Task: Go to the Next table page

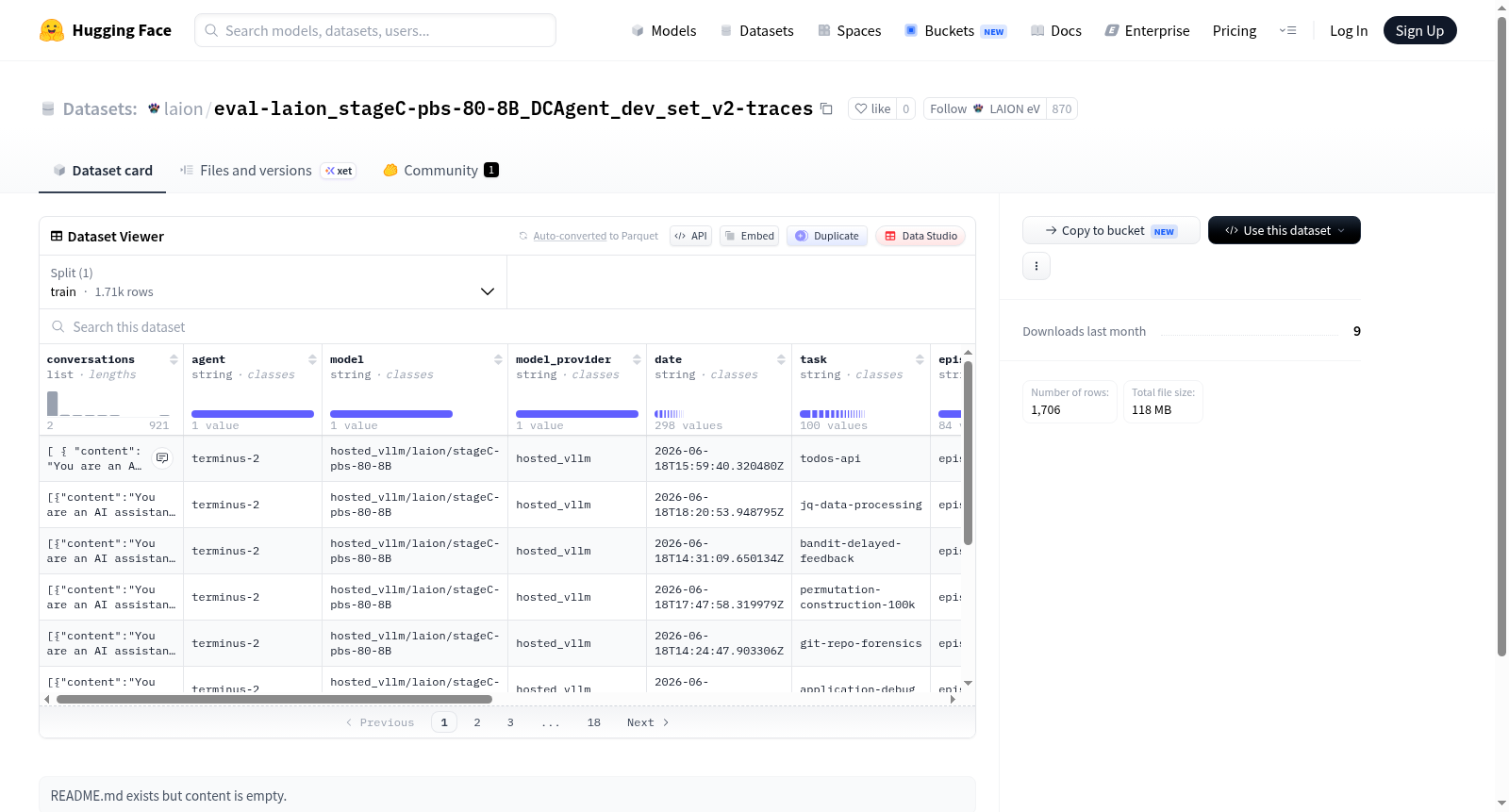Action: coord(648,722)
